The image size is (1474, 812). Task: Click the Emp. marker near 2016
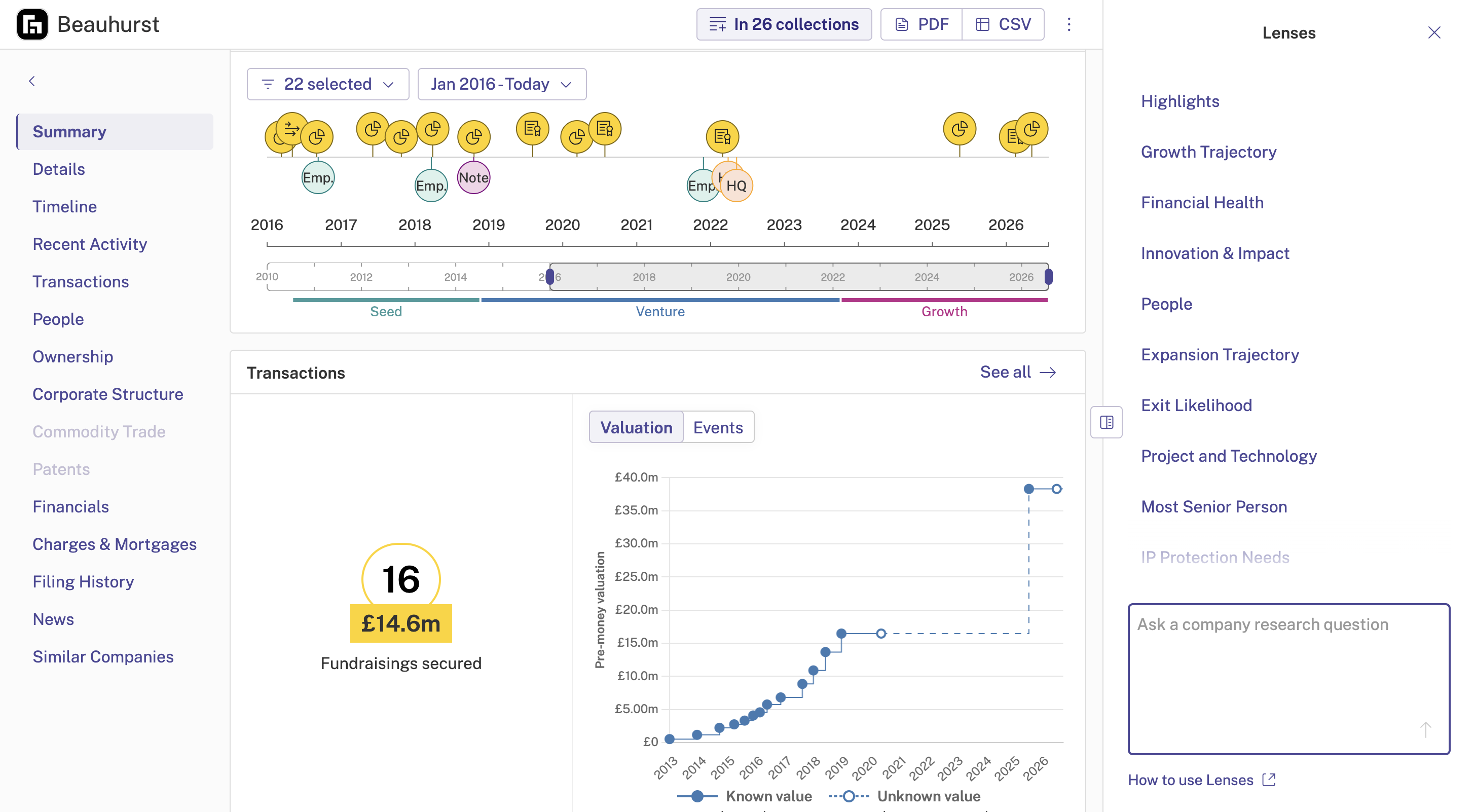coord(318,178)
